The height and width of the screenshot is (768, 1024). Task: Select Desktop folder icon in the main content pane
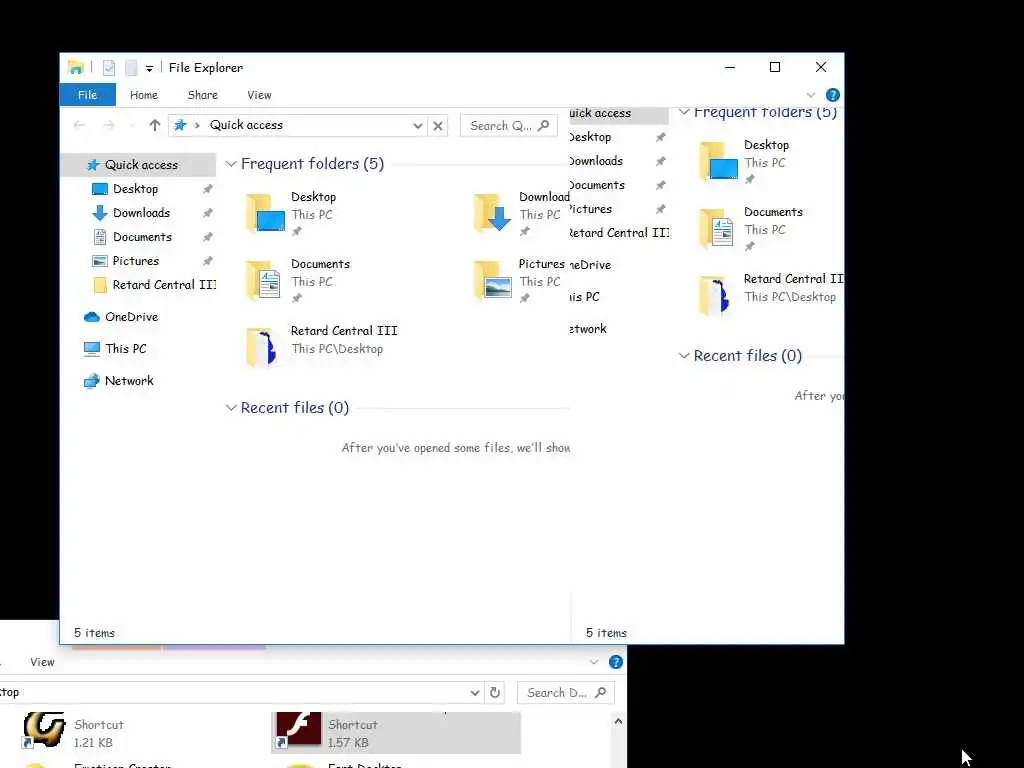265,213
